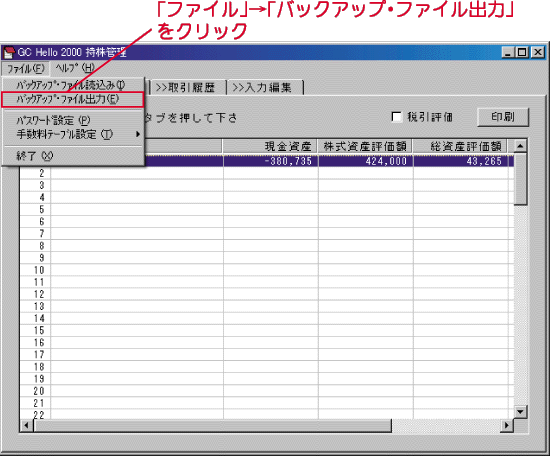Viewport: 550px width, 456px height.
Task: Click horizontal scrollbar right arrow
Action: pos(507,425)
